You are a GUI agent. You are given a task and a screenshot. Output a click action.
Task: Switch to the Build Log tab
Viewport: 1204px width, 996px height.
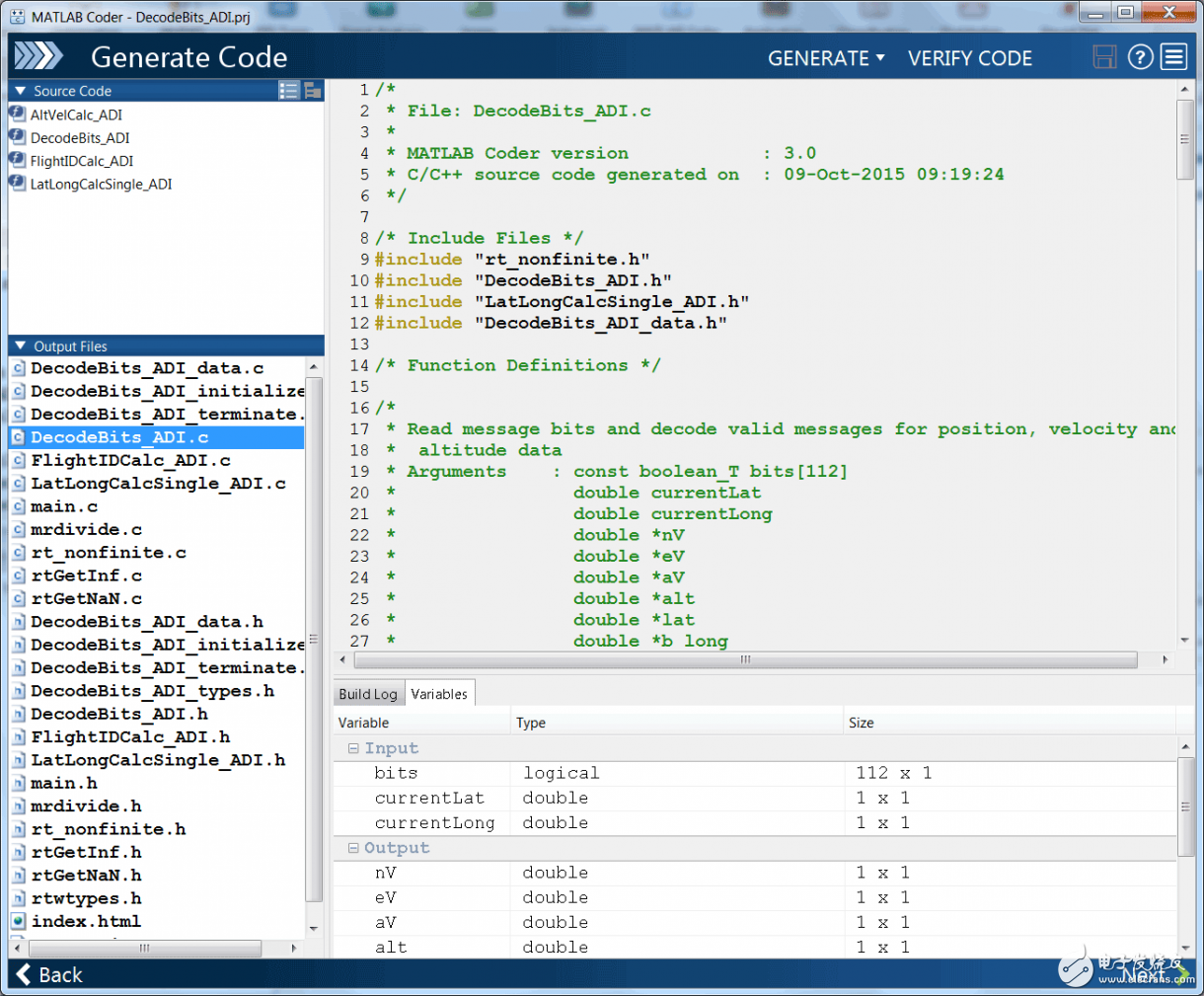tap(368, 694)
